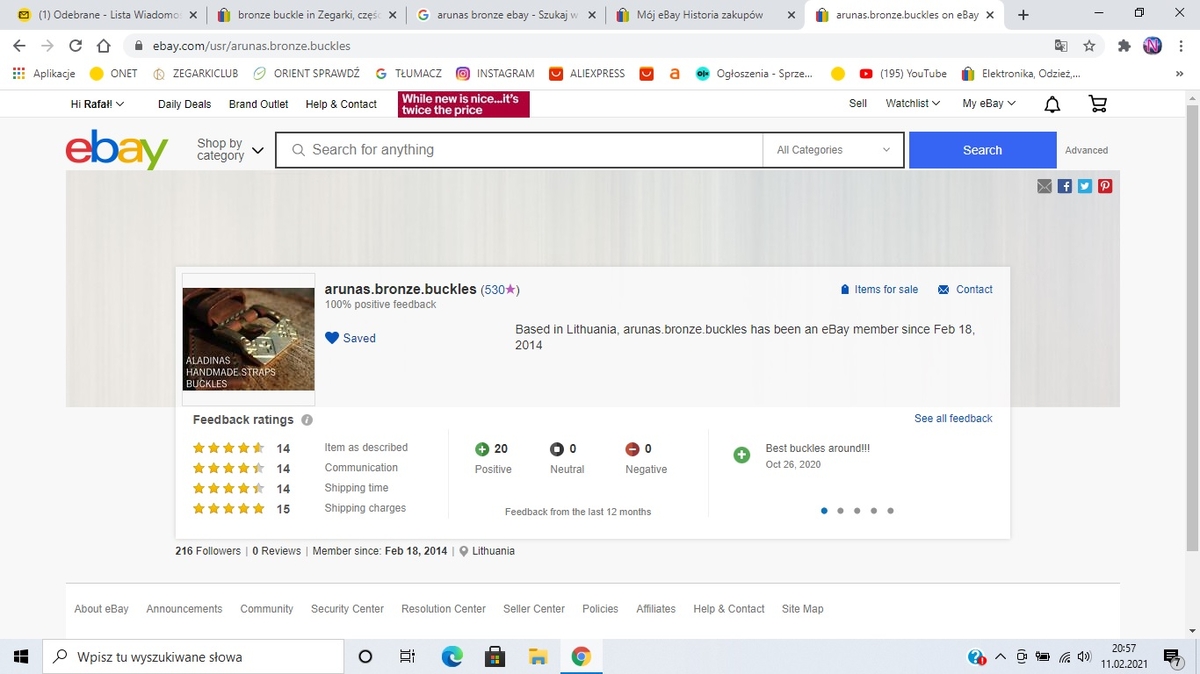Click the blue Search button
1200x674 pixels.
pyautogui.click(x=982, y=150)
